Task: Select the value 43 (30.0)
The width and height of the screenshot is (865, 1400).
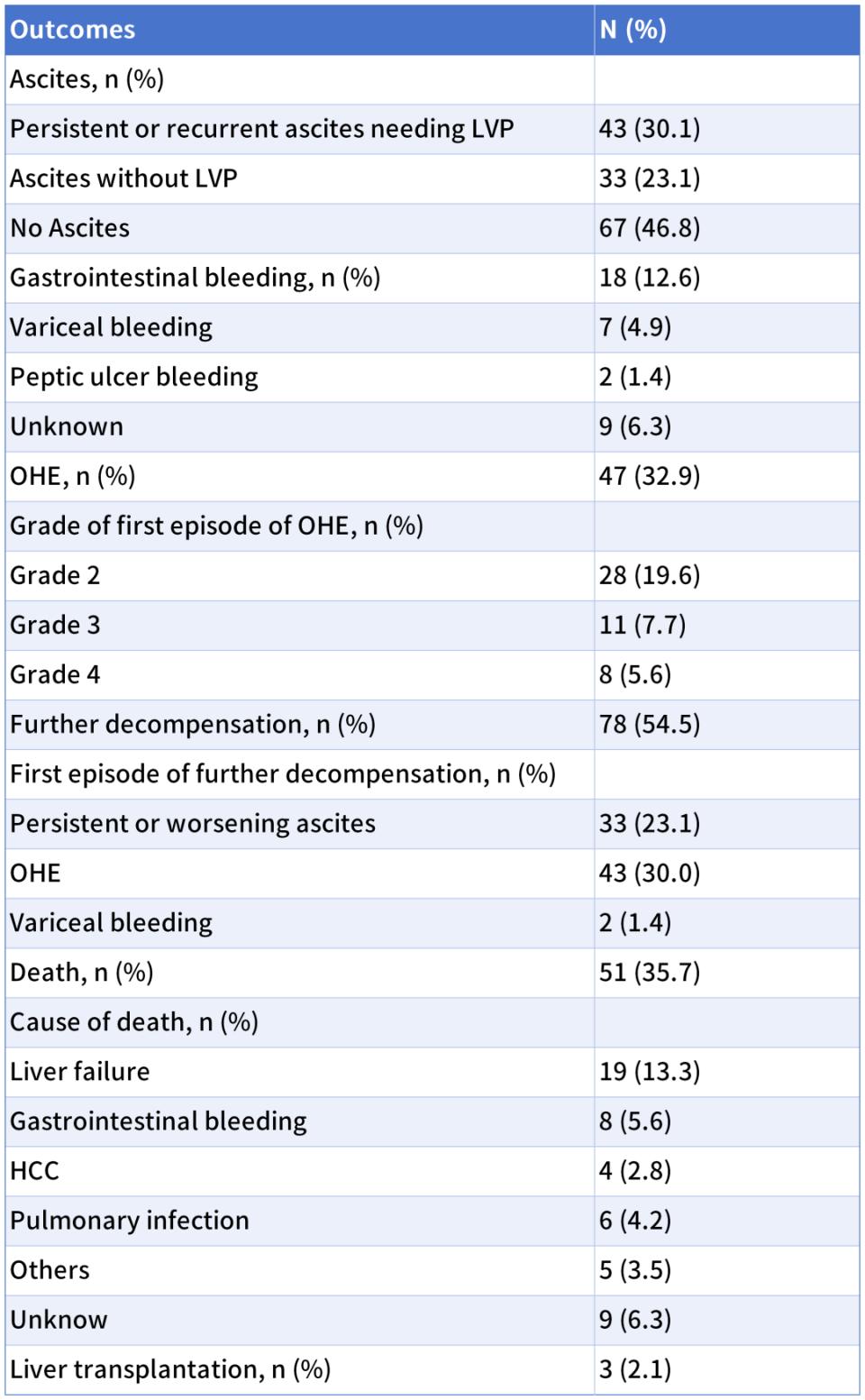Action: tap(650, 873)
